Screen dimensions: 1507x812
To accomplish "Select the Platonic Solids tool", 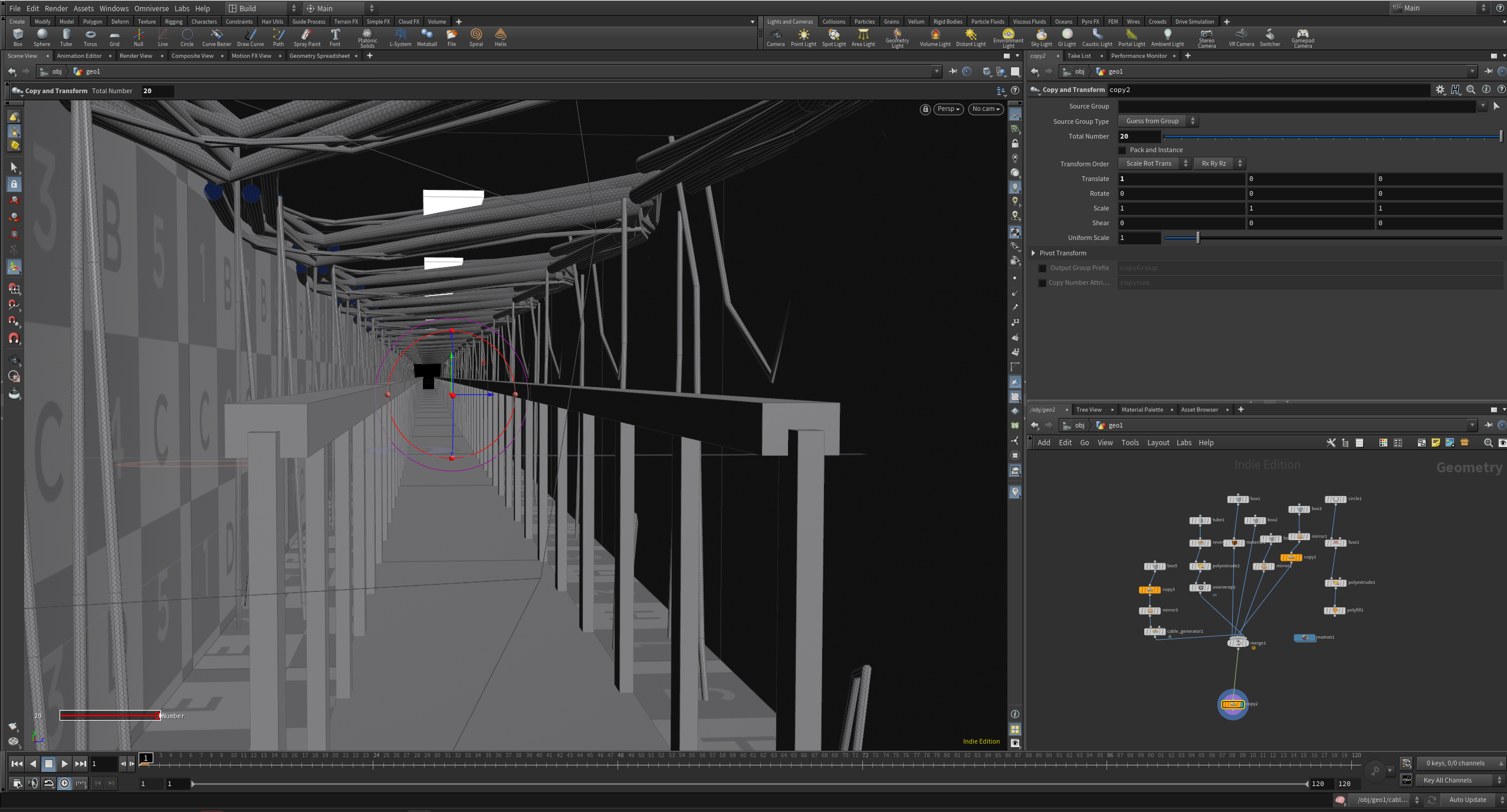I will click(x=367, y=38).
